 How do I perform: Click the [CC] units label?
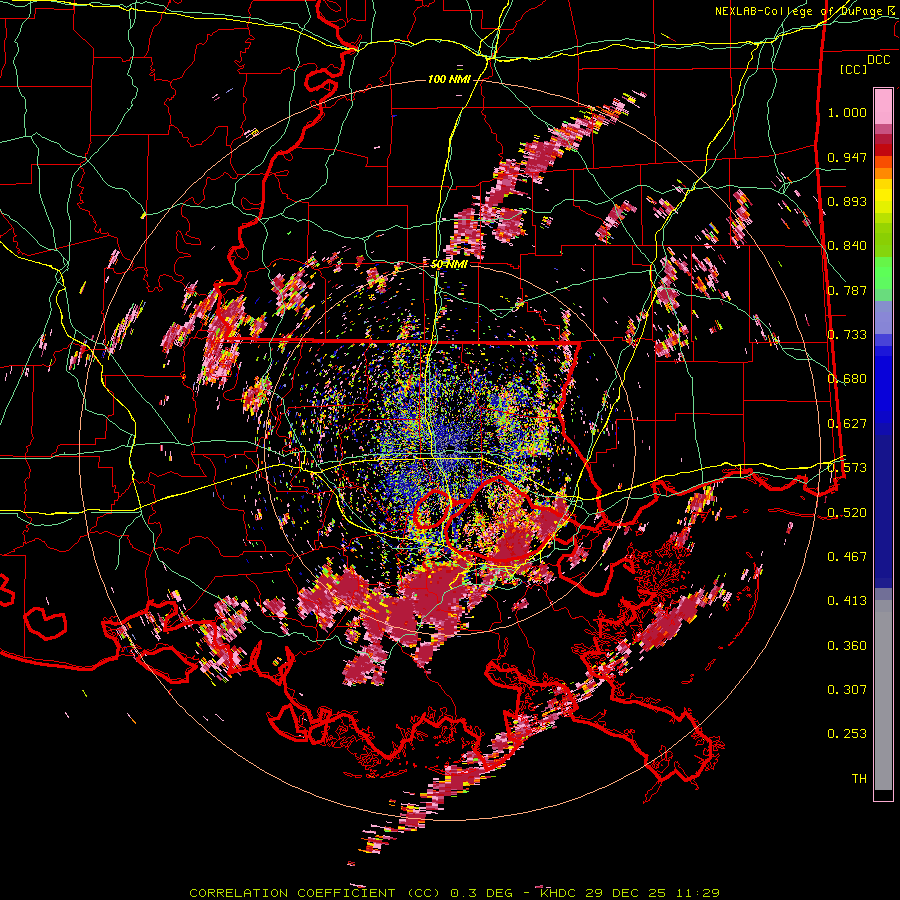[x=854, y=69]
